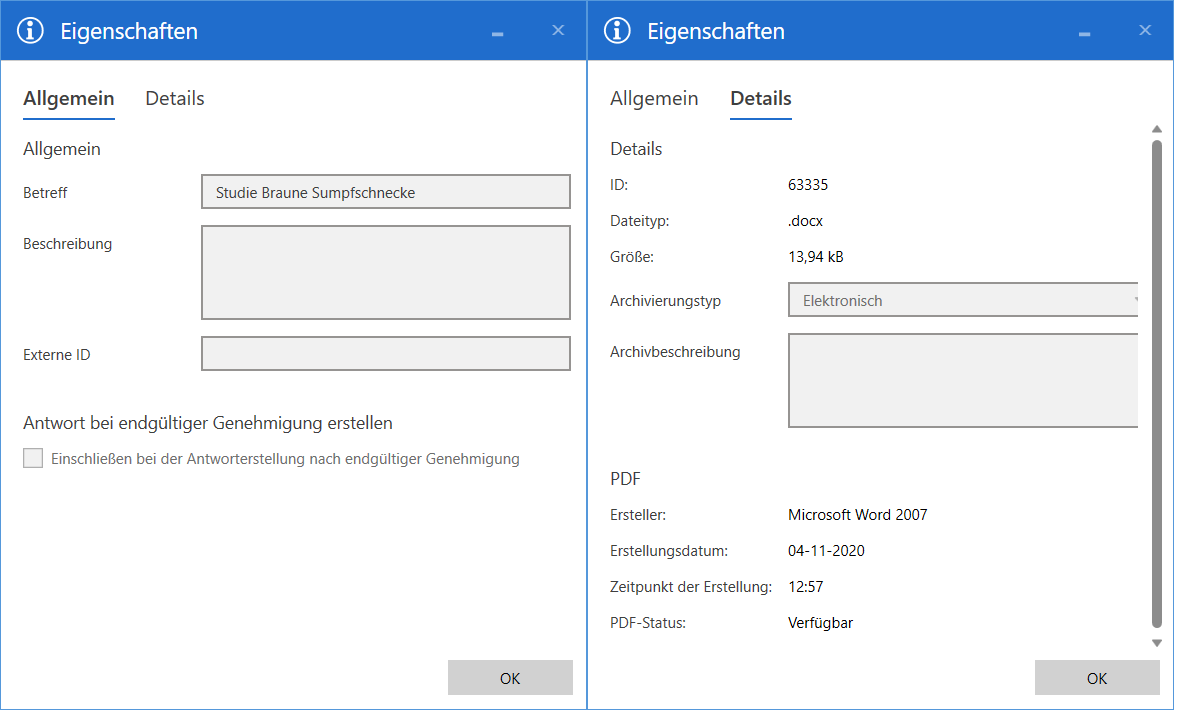Close the left Eigenschaften window
The width and height of the screenshot is (1177, 710).
(558, 30)
